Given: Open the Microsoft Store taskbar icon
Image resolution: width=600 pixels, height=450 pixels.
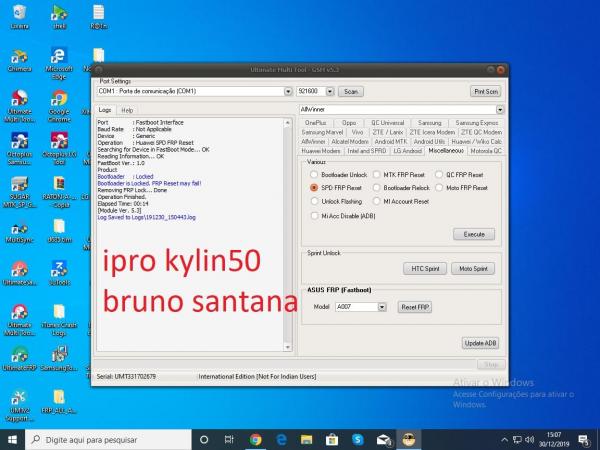Looking at the screenshot, I should [x=333, y=439].
